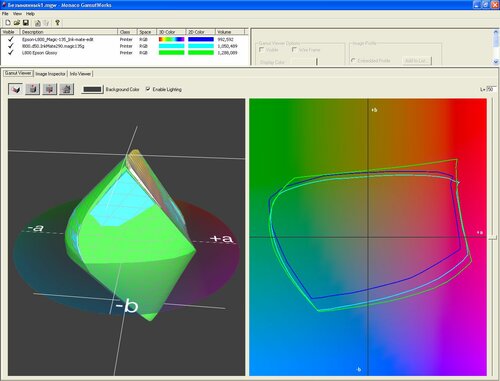
Task: Click the volume value 992,592
Action: coord(225,39)
